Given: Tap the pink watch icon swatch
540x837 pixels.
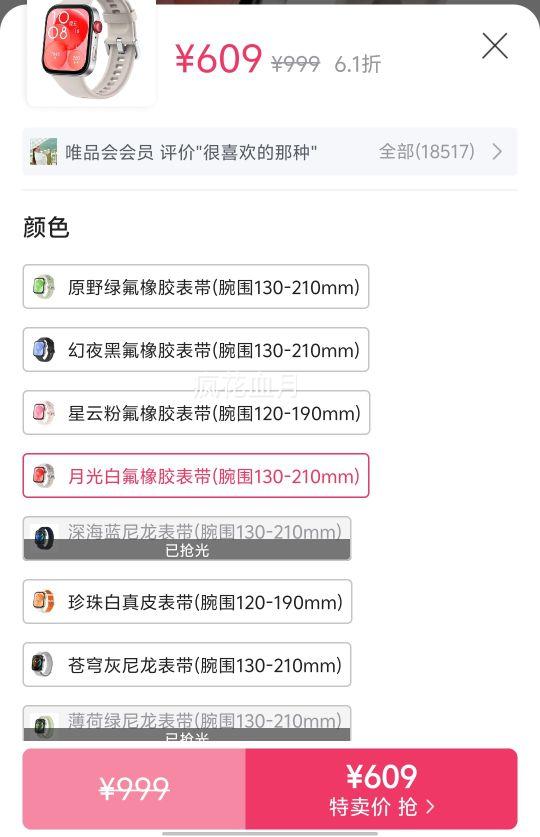Looking at the screenshot, I should [x=43, y=413].
